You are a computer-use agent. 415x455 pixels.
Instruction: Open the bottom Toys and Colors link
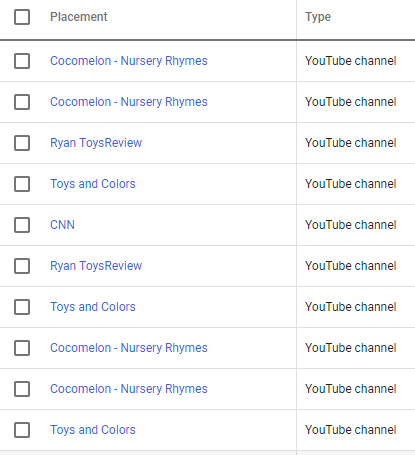[x=93, y=430]
